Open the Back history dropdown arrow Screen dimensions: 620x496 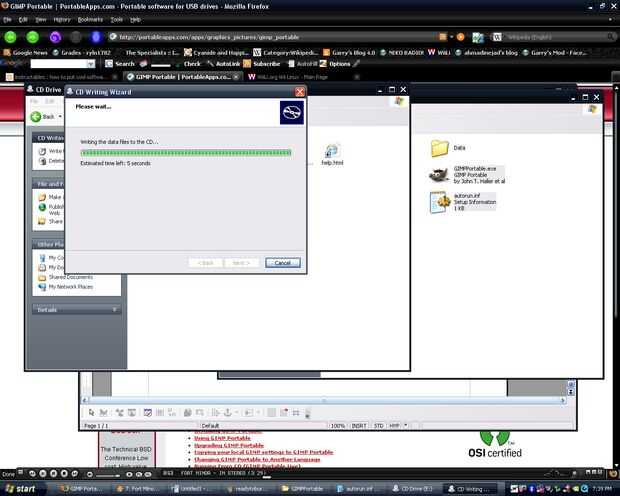(60, 117)
